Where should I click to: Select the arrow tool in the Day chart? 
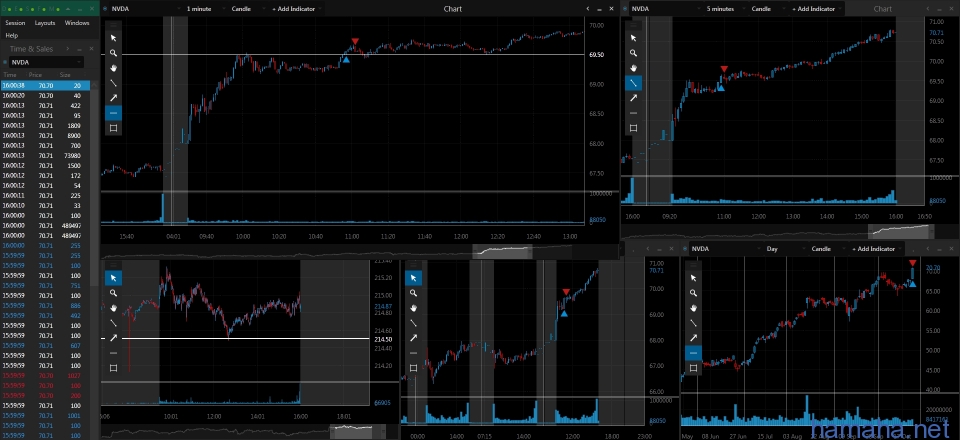click(693, 338)
